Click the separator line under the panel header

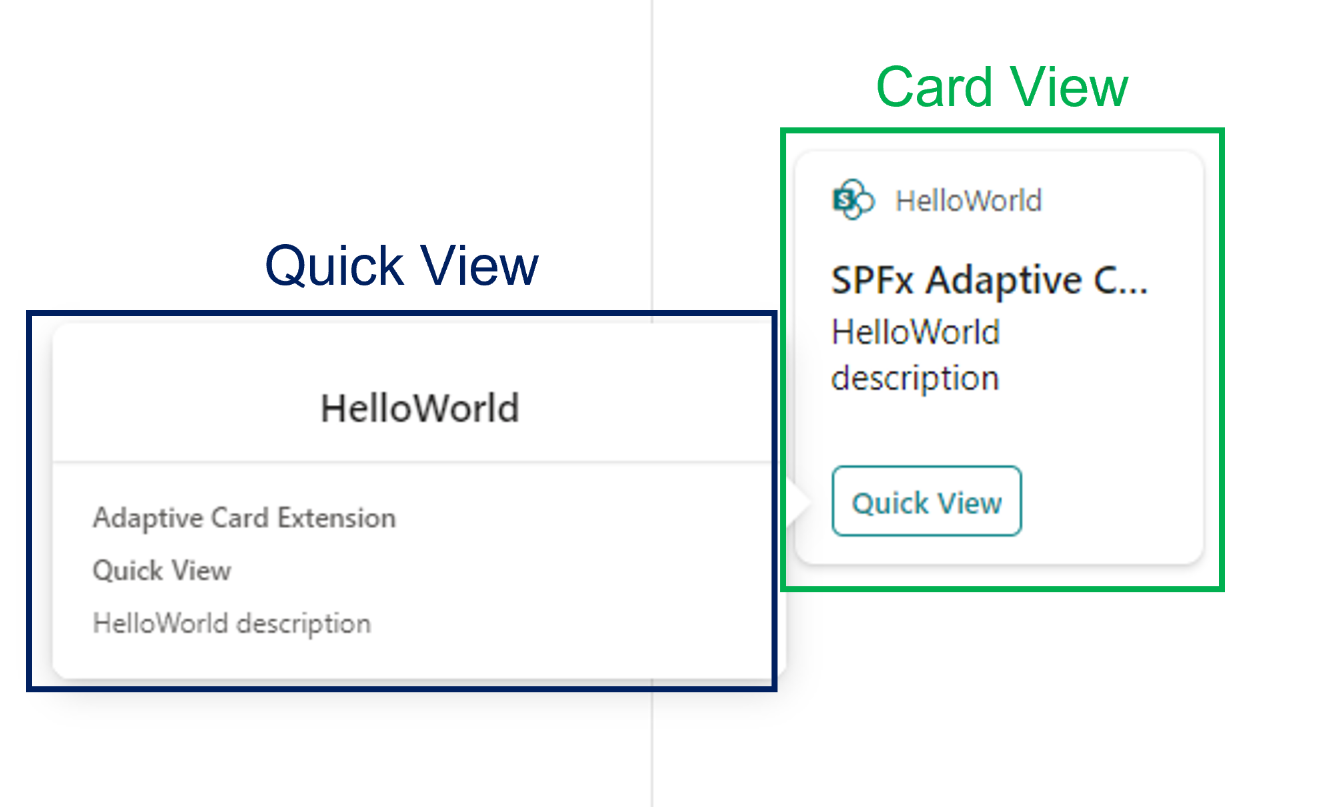pyautogui.click(x=419, y=461)
